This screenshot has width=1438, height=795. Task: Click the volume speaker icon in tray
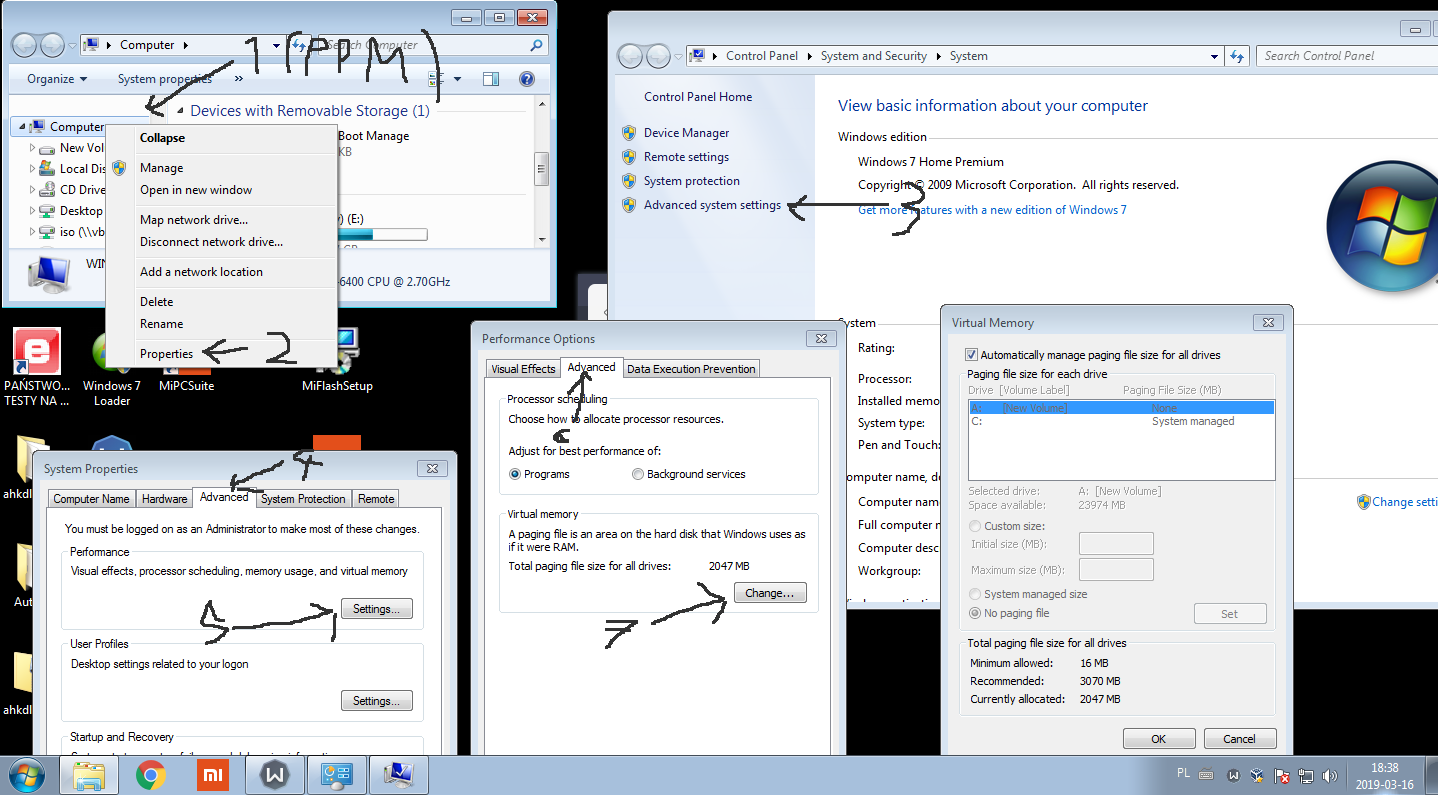(x=1329, y=776)
